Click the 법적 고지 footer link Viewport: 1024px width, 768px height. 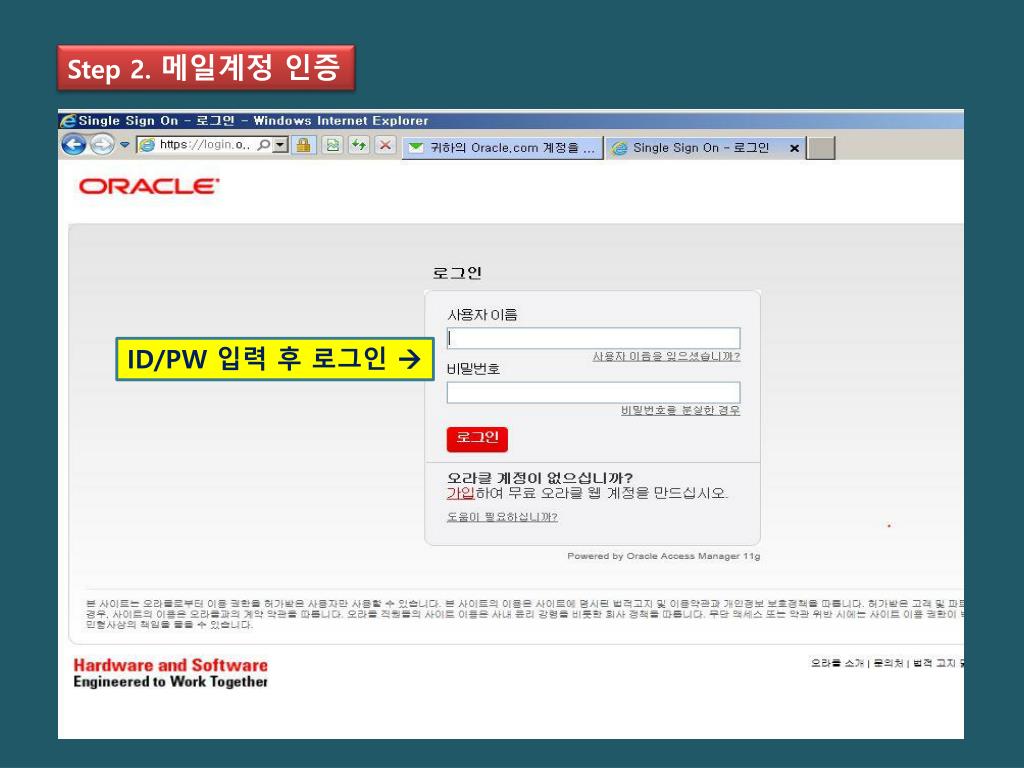[x=935, y=664]
